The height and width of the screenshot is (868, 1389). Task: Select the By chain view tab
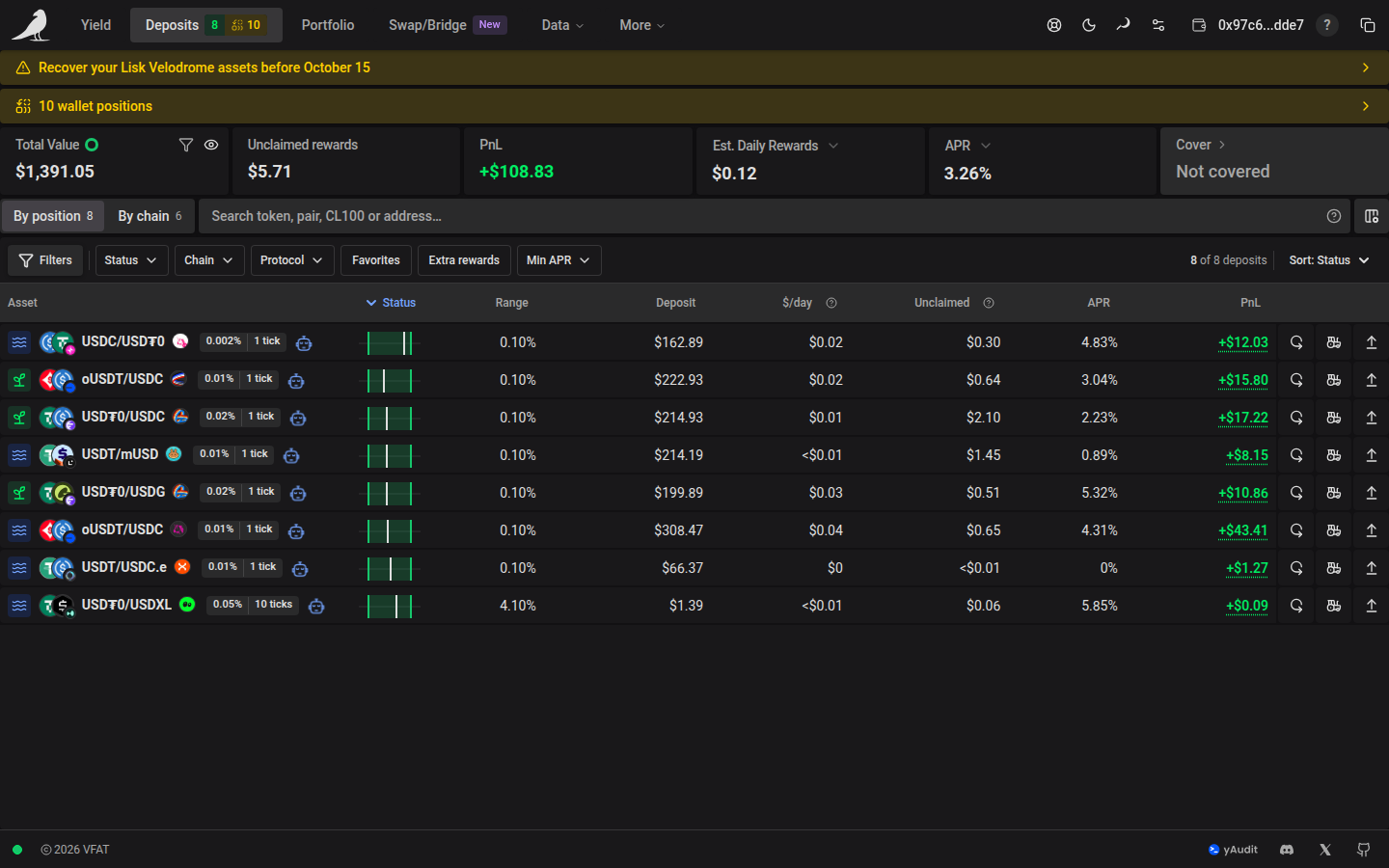point(150,216)
